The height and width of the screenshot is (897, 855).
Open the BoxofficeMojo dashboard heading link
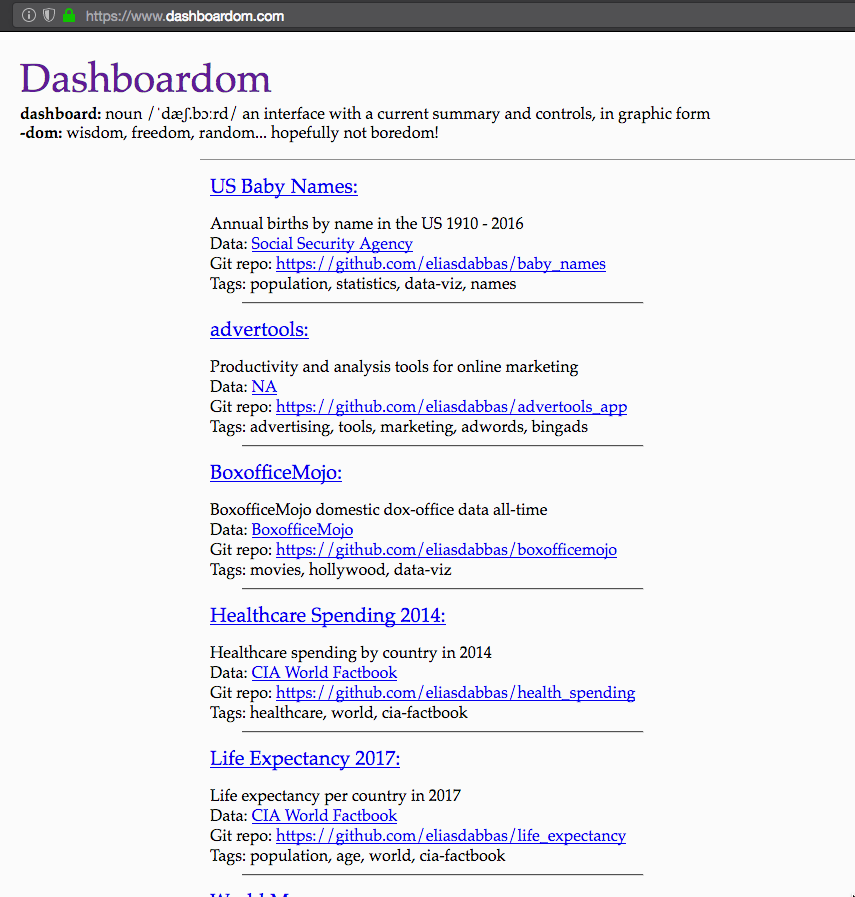click(276, 473)
